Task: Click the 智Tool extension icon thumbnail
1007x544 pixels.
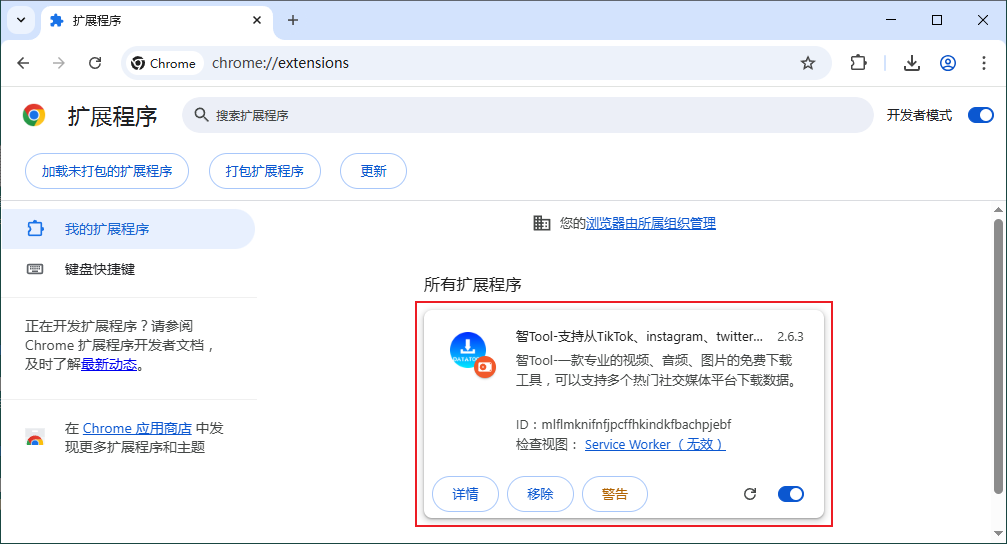Action: [x=468, y=353]
